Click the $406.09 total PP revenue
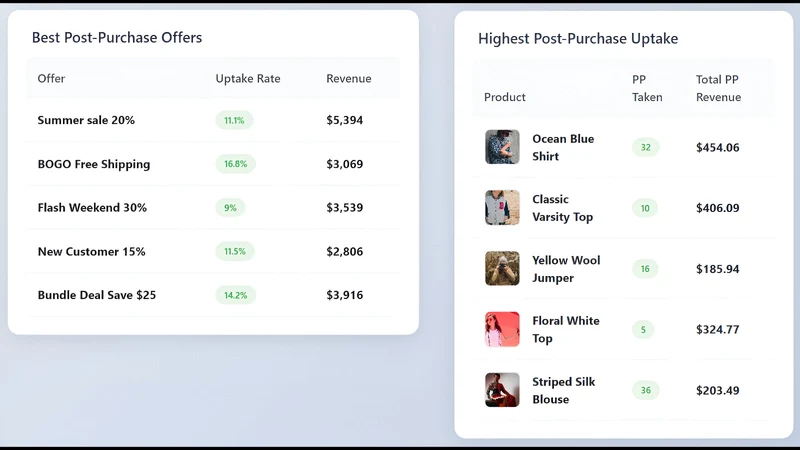 [x=717, y=208]
